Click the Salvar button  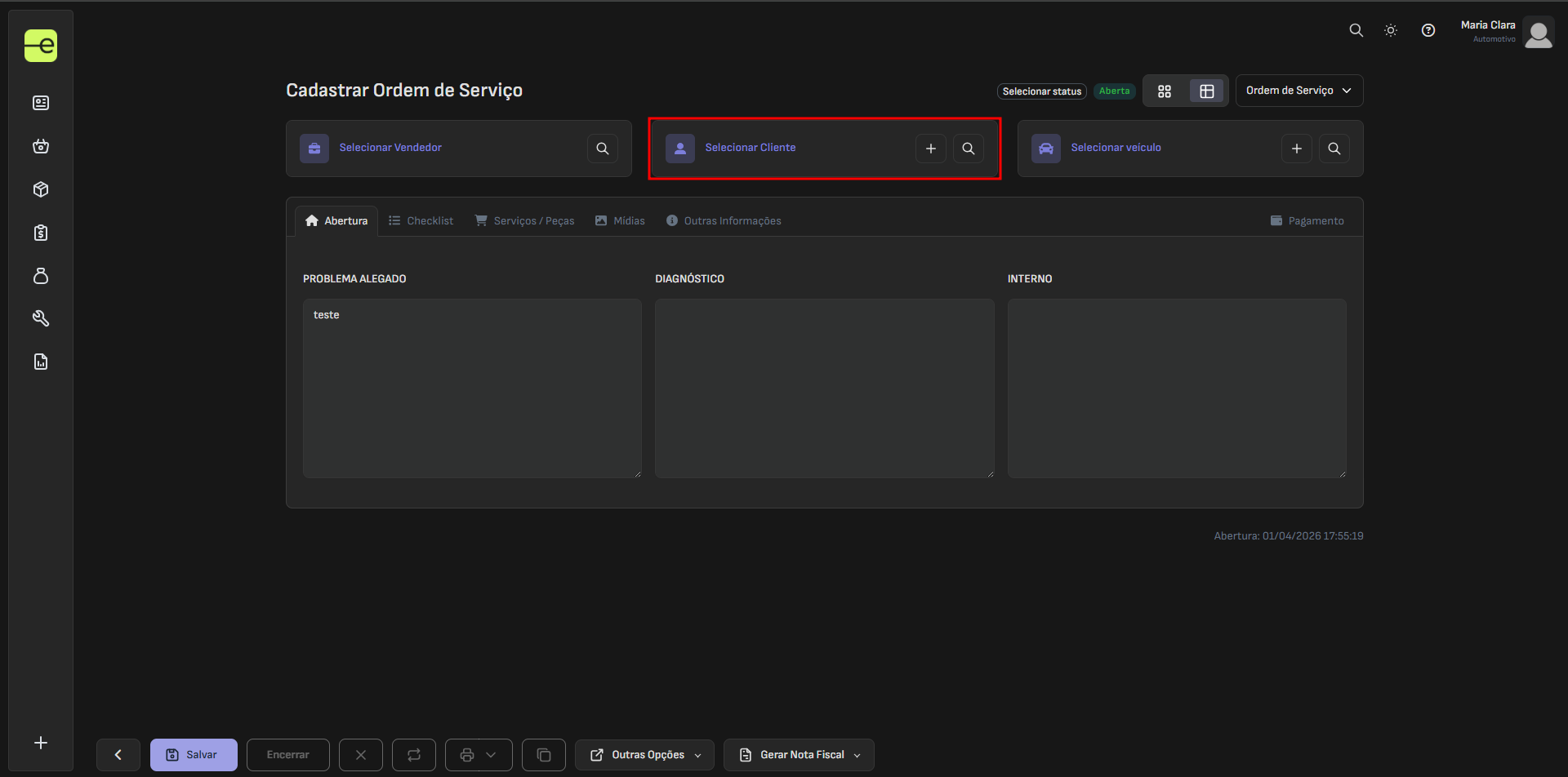coord(194,755)
